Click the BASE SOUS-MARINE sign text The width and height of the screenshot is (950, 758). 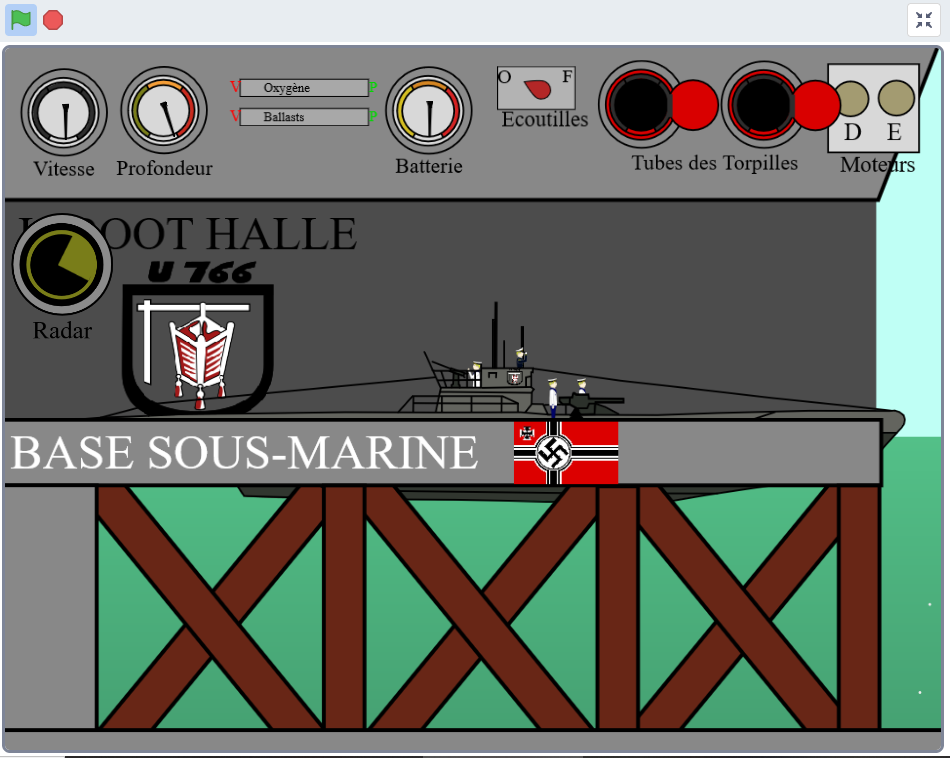point(244,453)
